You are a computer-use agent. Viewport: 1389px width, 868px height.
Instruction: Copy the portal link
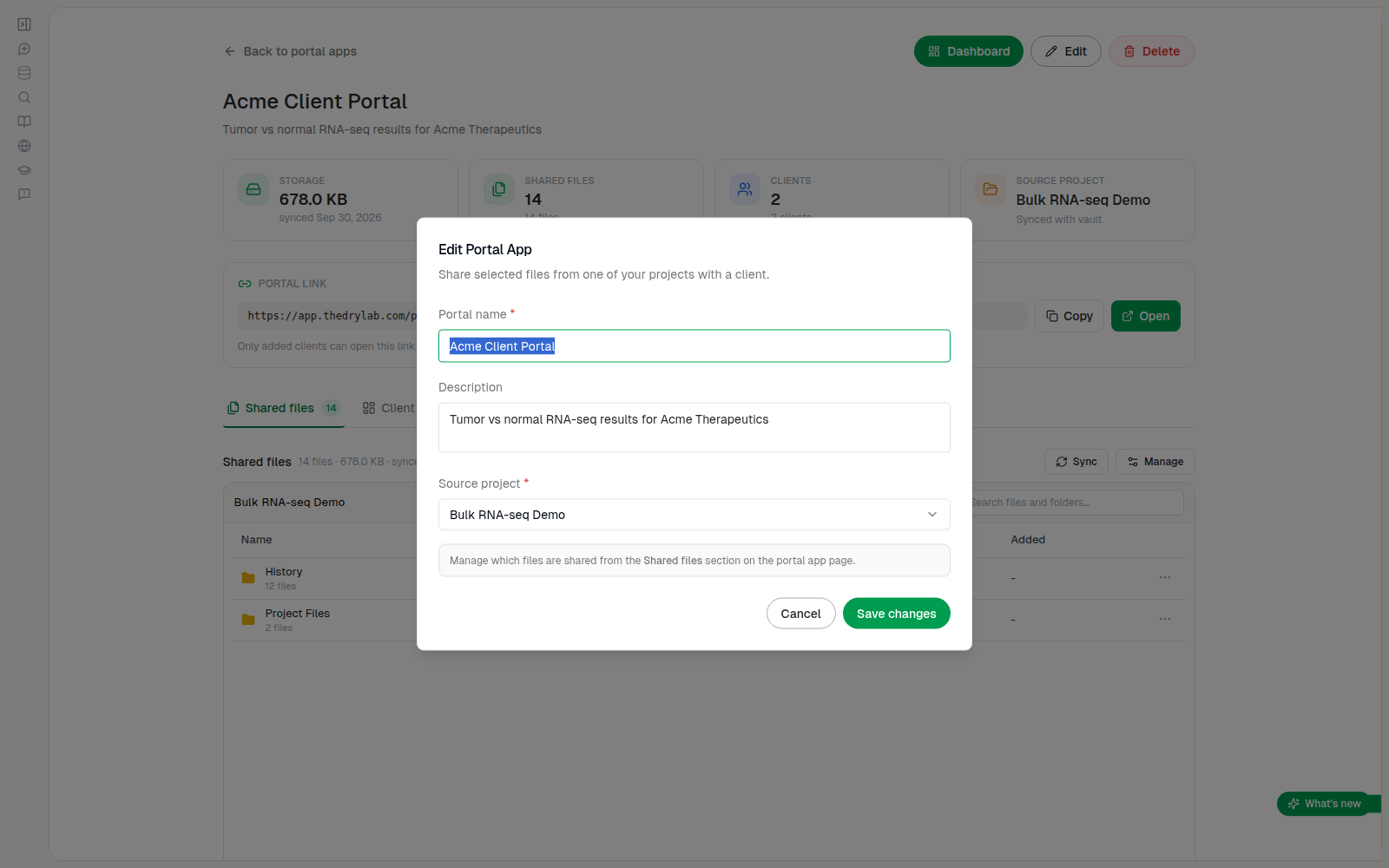pos(1070,316)
